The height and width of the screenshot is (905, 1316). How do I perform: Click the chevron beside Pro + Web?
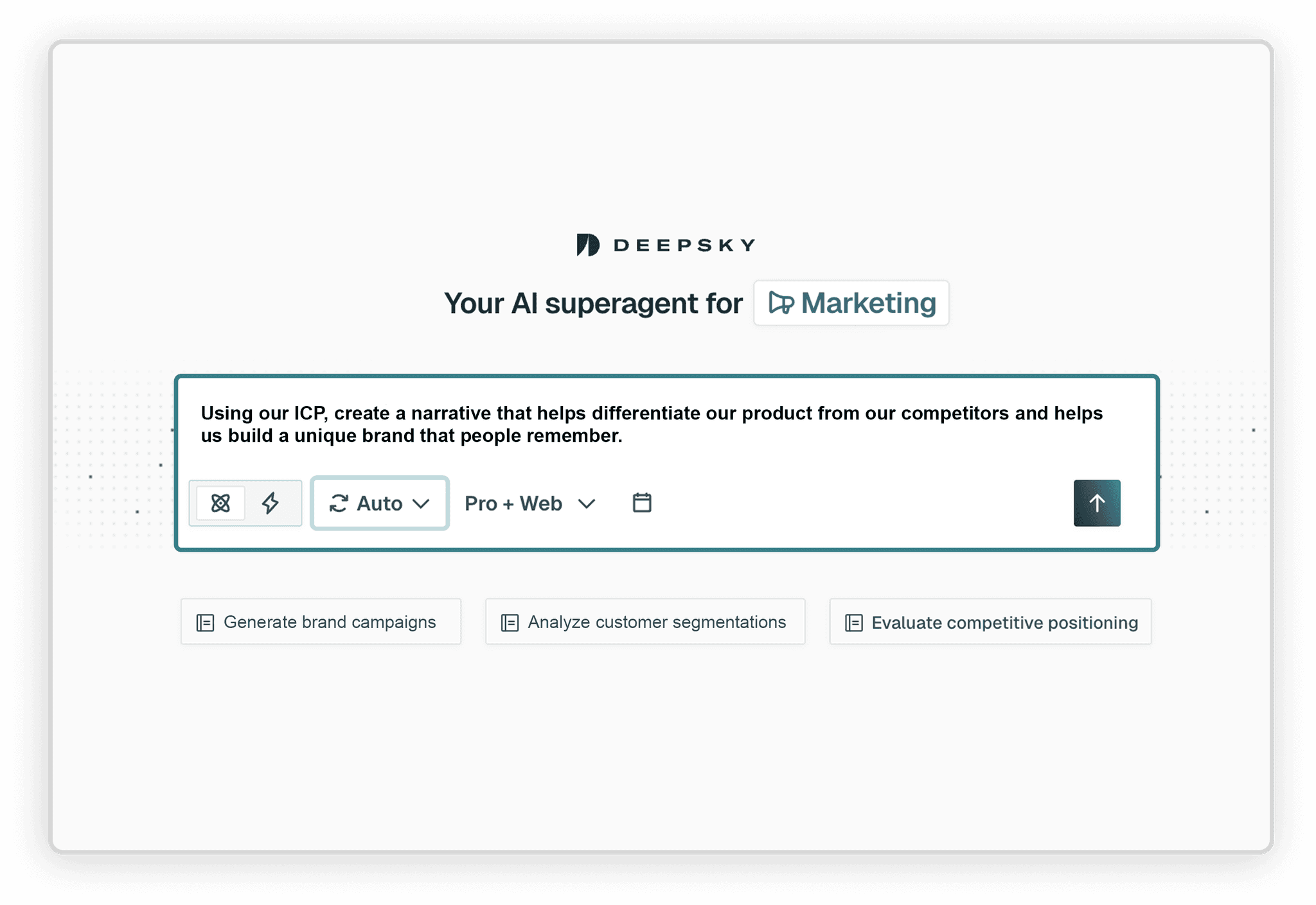click(x=586, y=504)
